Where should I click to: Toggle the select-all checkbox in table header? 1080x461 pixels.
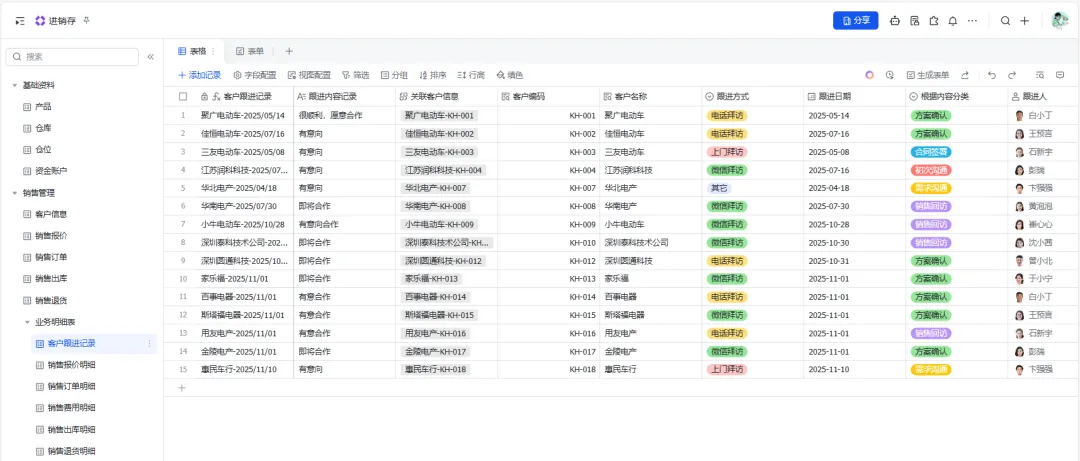(183, 96)
